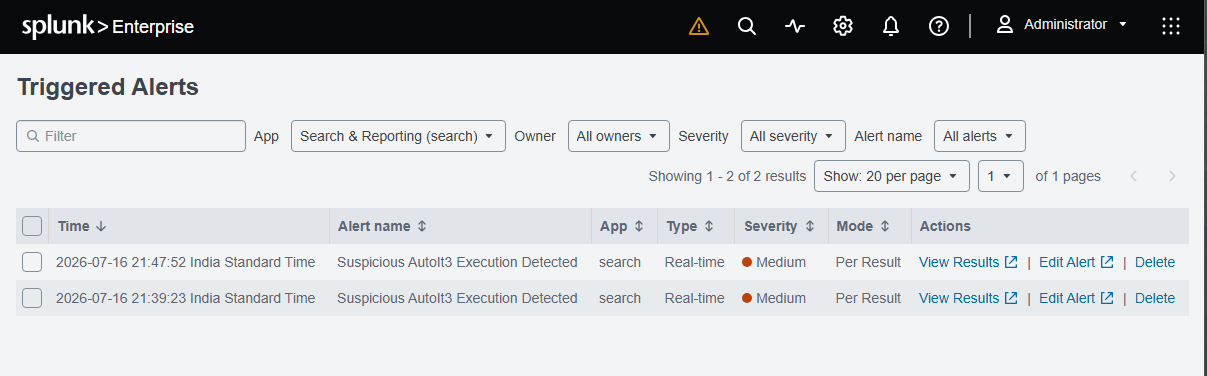Open the All severity dropdown
The image size is (1207, 376).
pyautogui.click(x=793, y=136)
